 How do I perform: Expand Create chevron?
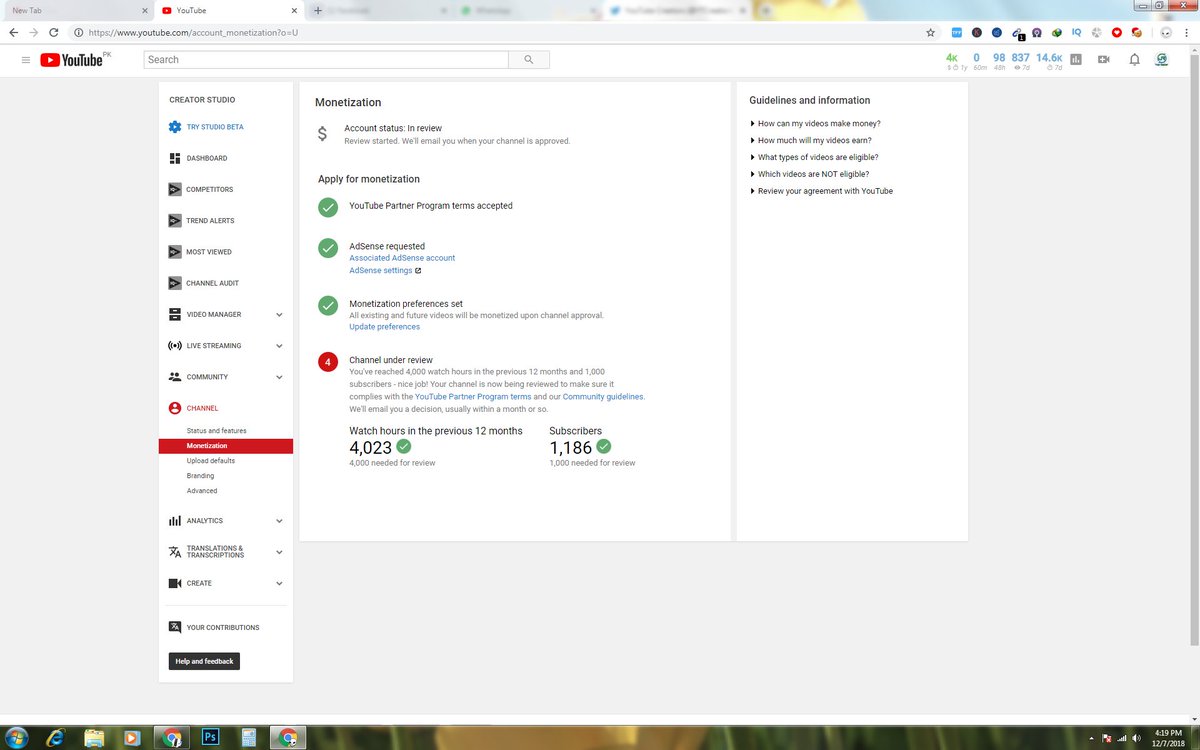(279, 583)
